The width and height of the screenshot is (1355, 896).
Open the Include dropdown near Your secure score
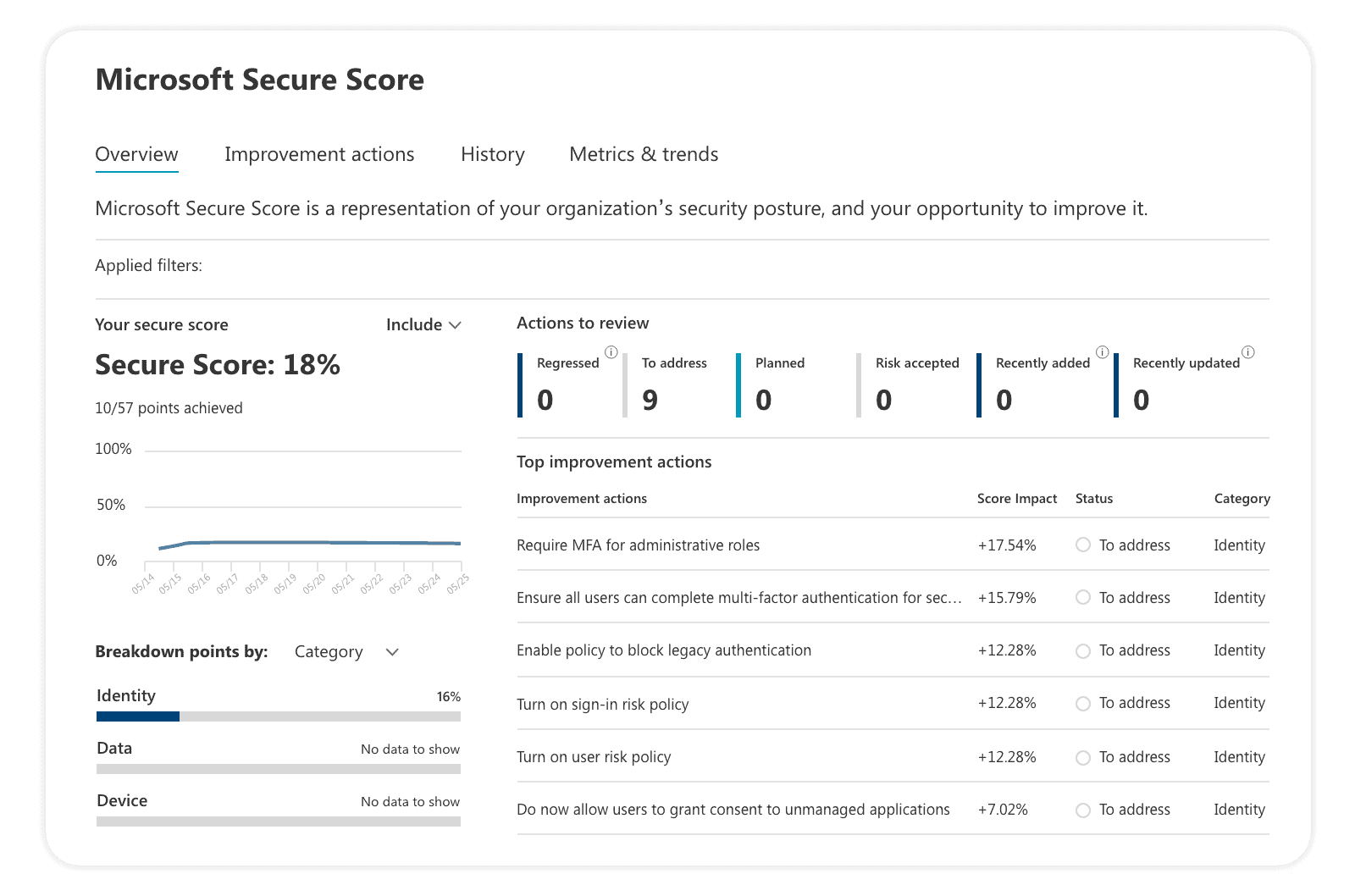pos(423,324)
